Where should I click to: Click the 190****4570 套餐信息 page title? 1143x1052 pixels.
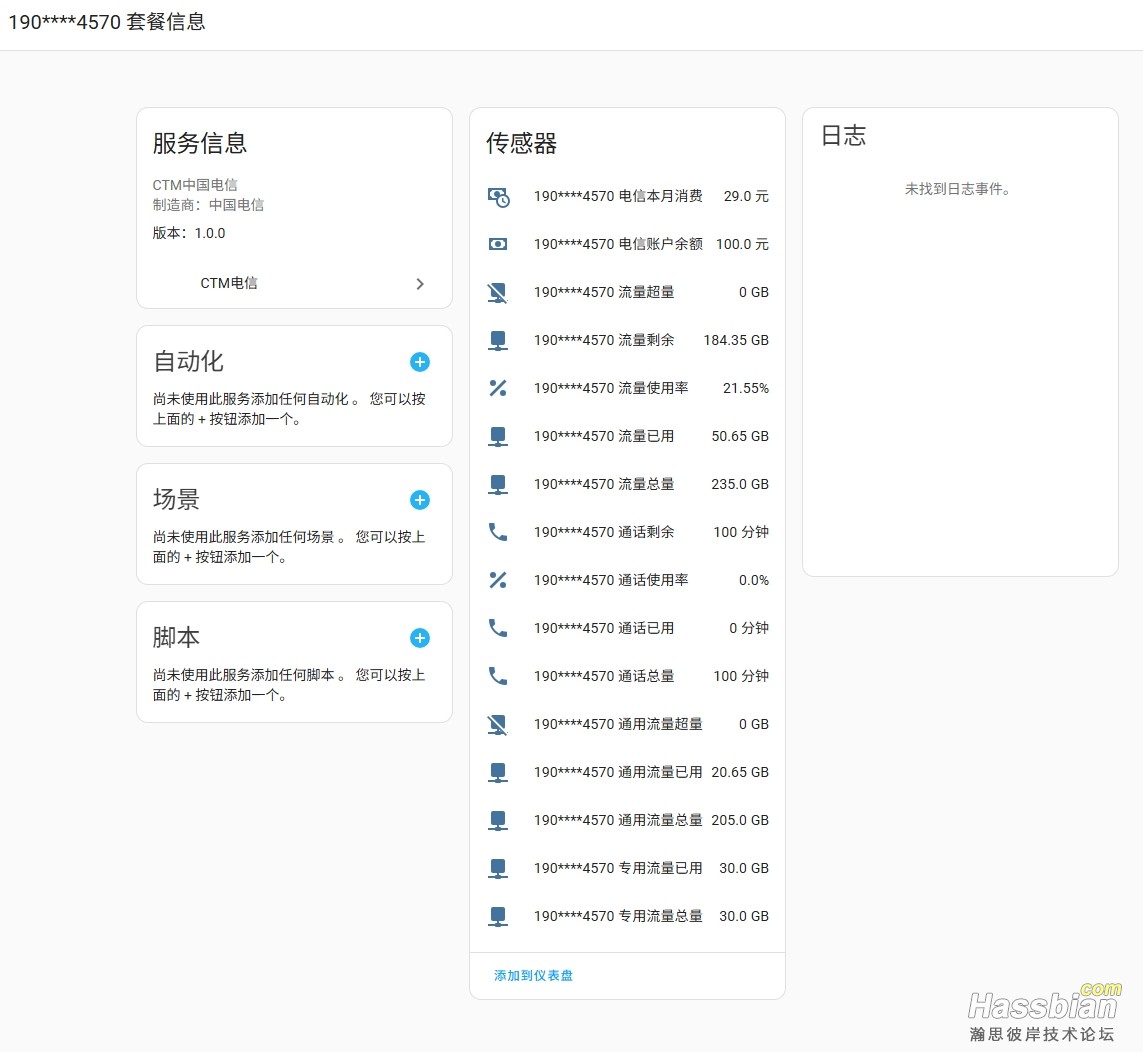click(107, 22)
